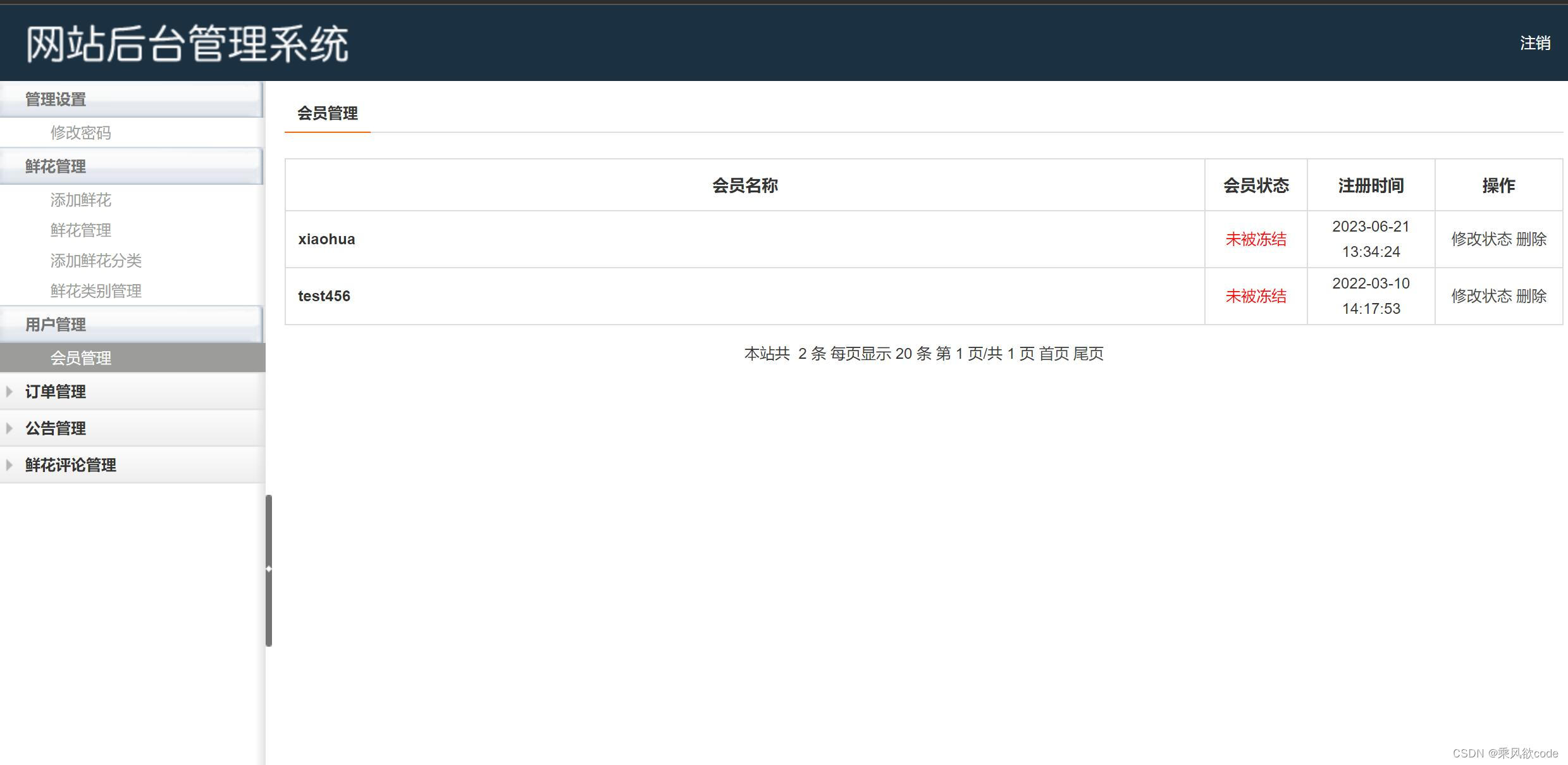Click the sidebar collapse splitter handle

[x=269, y=569]
